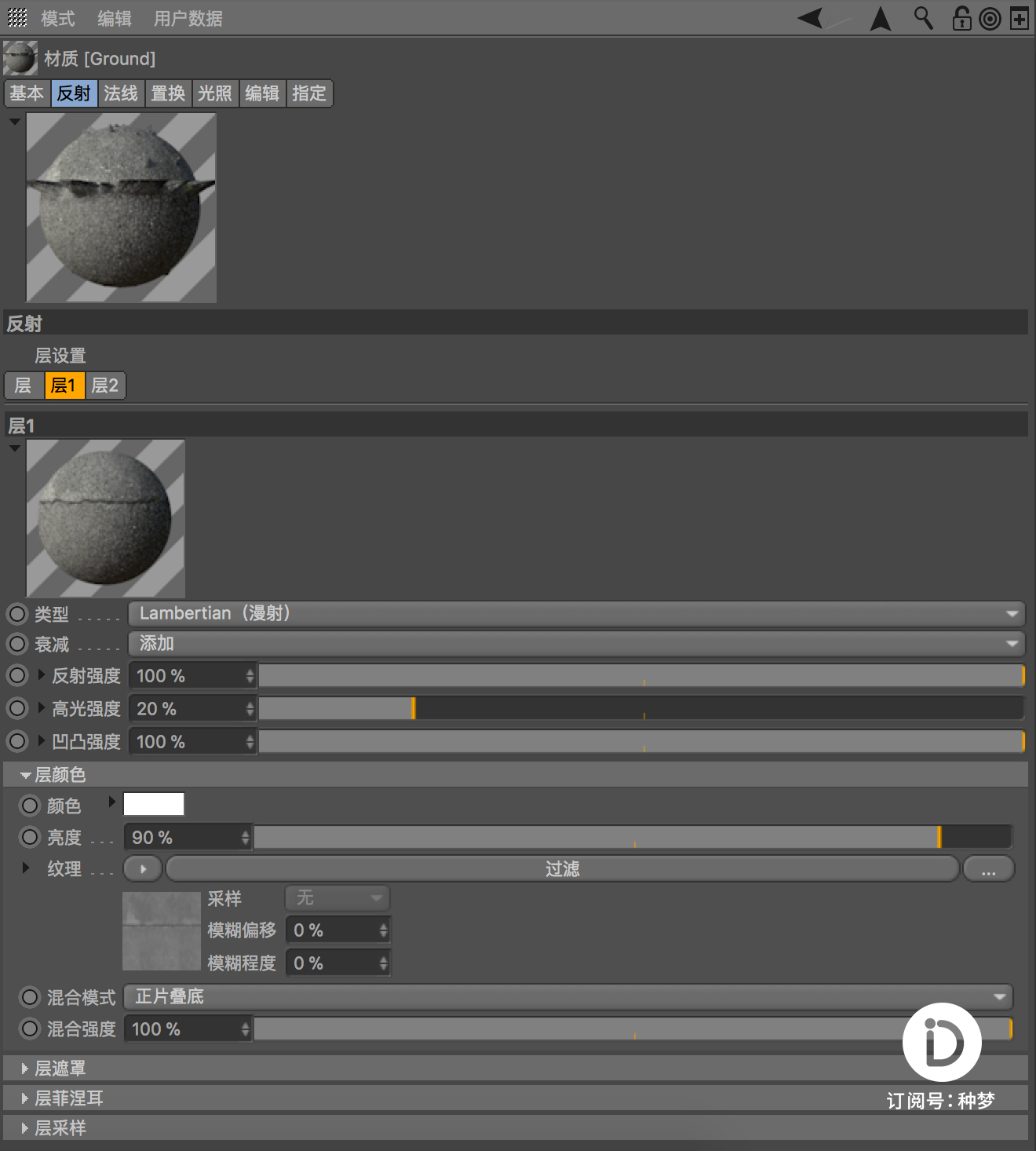Toggle the 亮度 animation circle
Viewport: 1036px width, 1151px height.
point(30,837)
